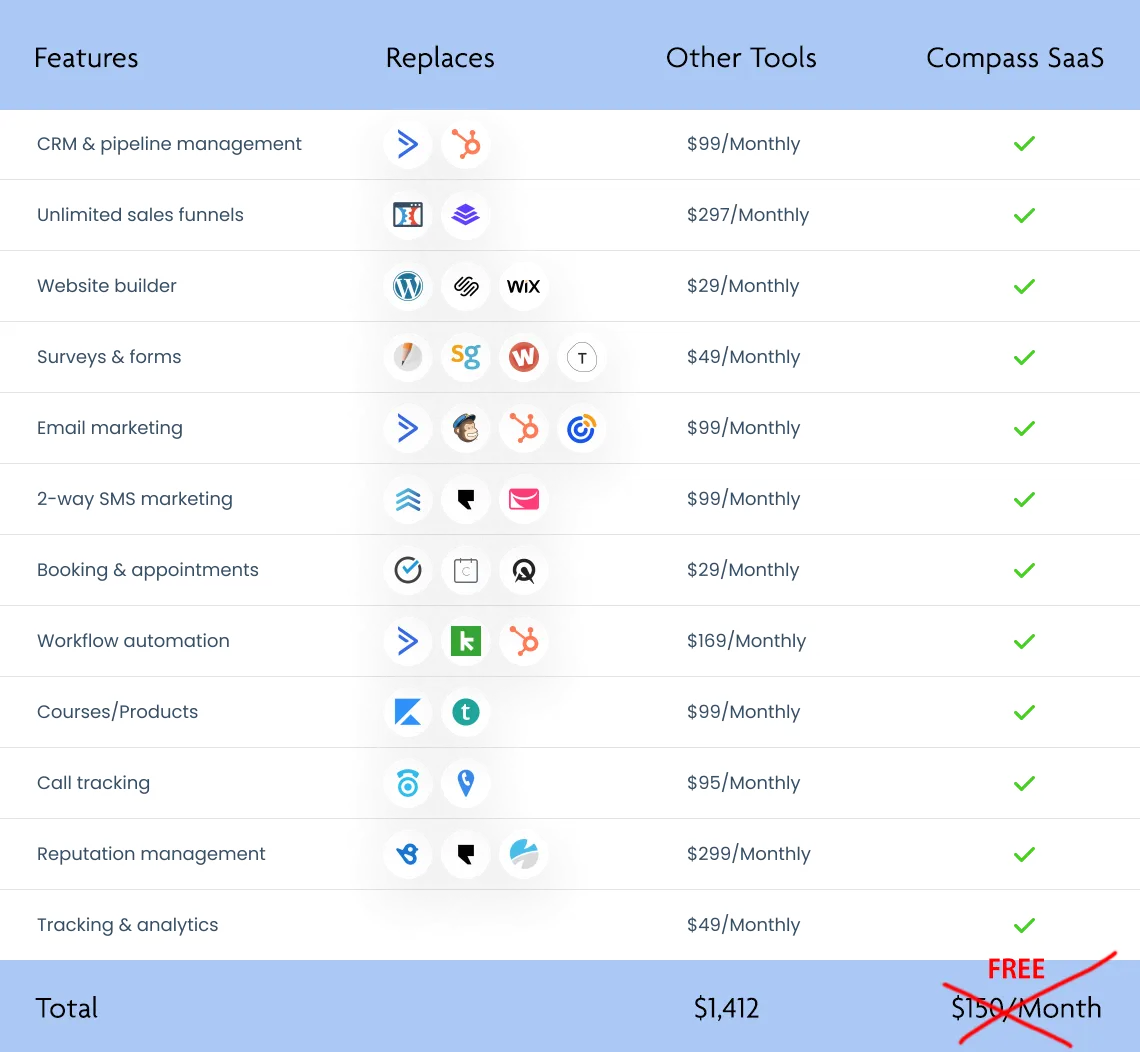This screenshot has width=1140, height=1052.
Task: Click the 'Courses/Products' feature label
Action: 117,712
